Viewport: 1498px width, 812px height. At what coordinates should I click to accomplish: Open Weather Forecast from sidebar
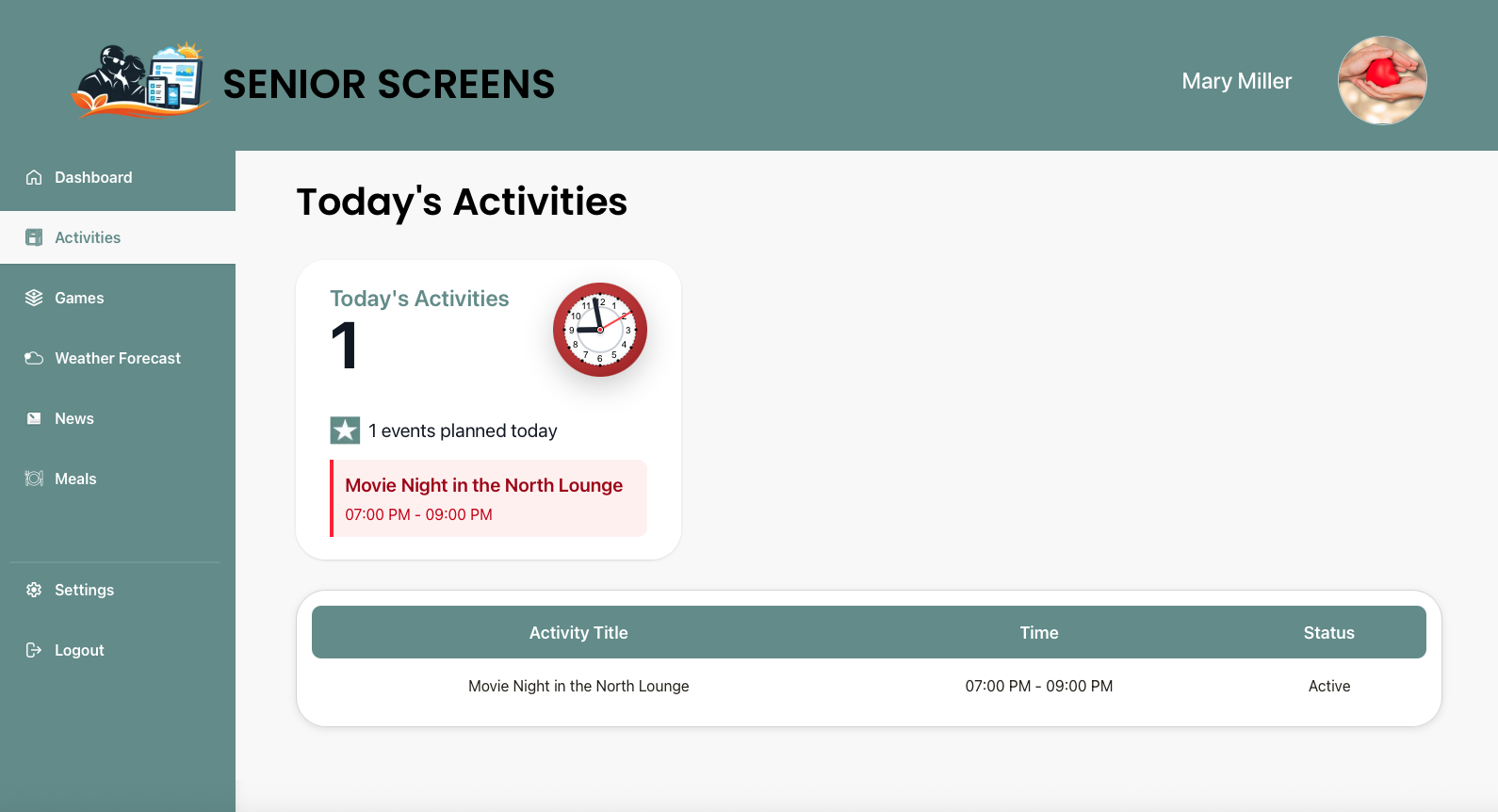(x=118, y=358)
